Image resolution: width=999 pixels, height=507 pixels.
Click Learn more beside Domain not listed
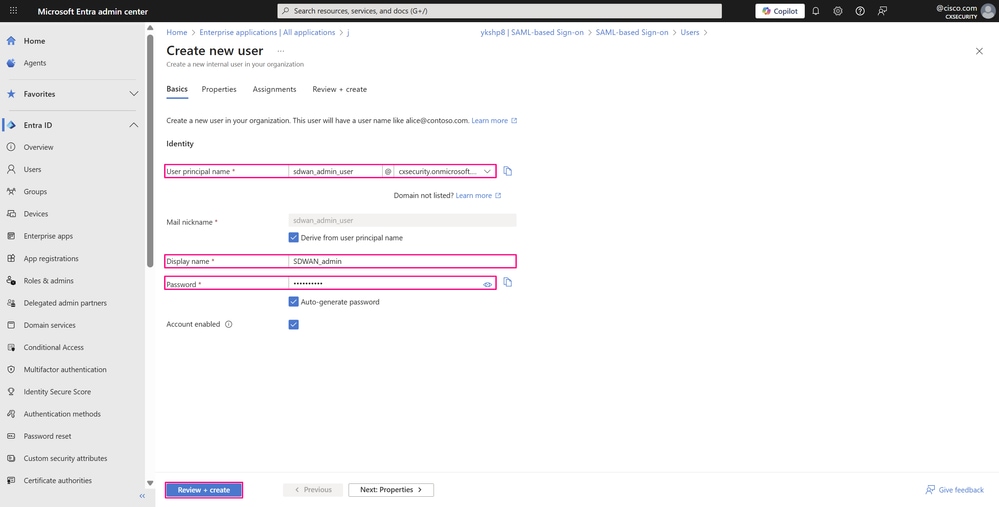tap(478, 196)
